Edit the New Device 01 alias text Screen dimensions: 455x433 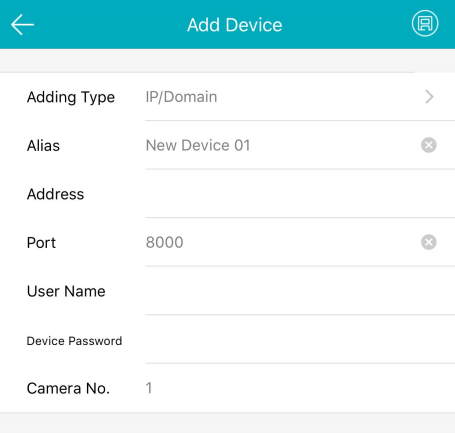[x=198, y=145]
